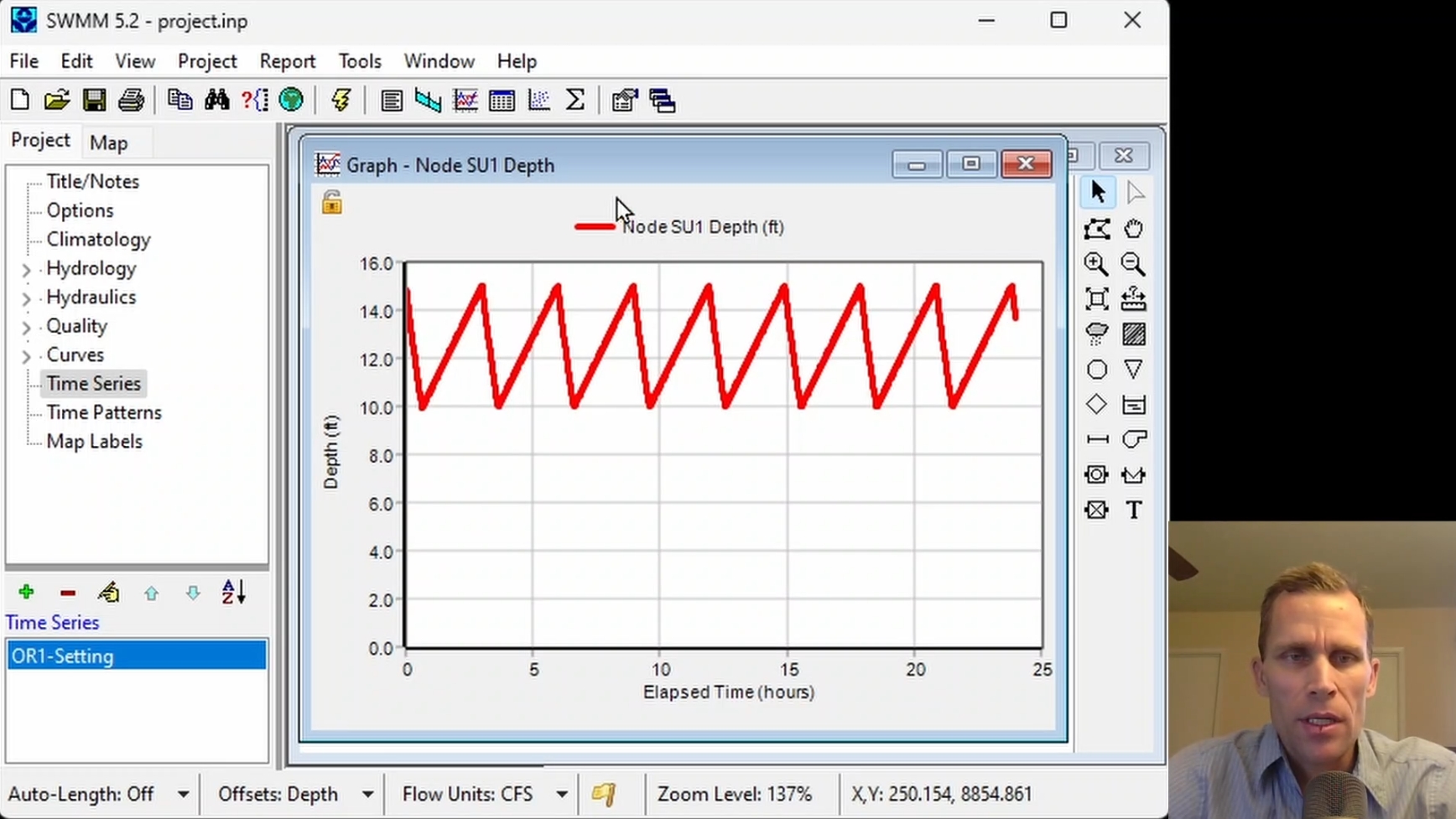
Task: Switch to the Map tab
Action: (109, 143)
